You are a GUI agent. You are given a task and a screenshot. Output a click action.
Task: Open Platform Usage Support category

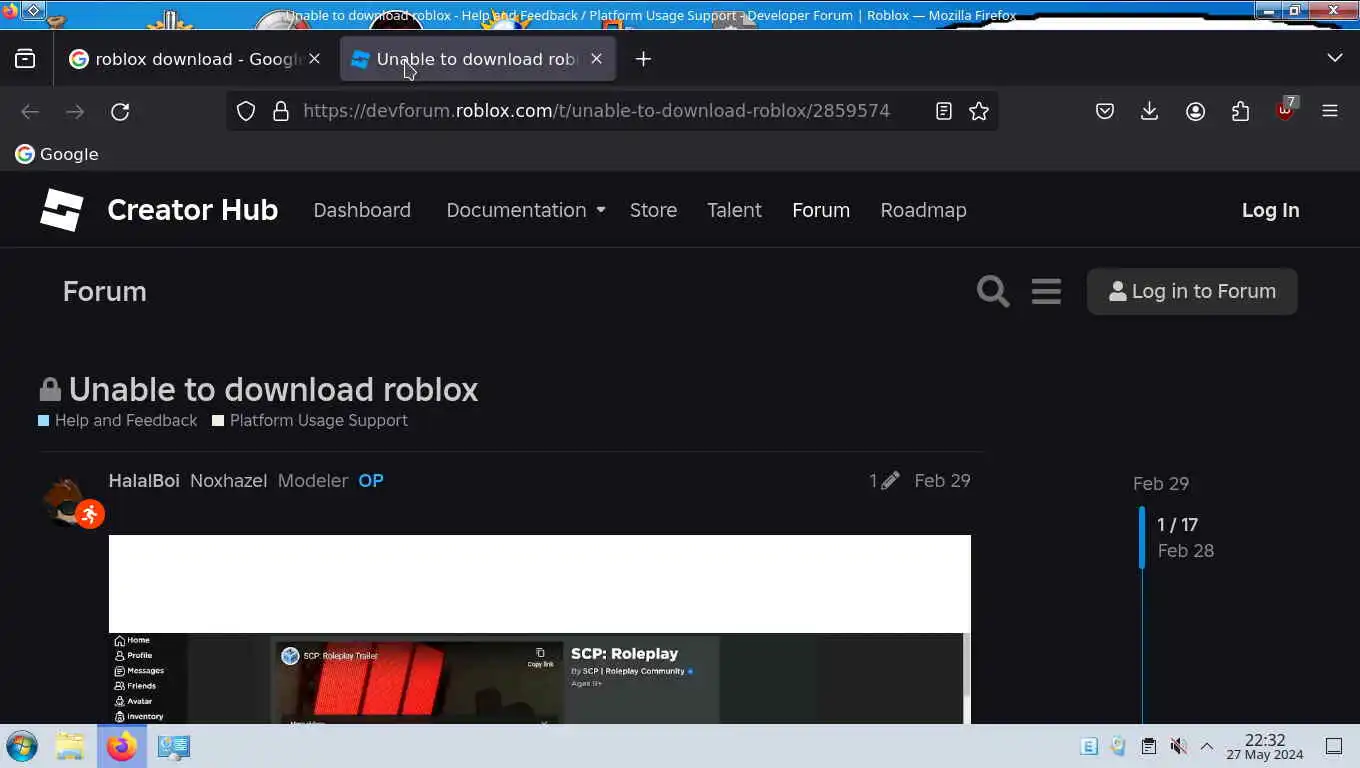310,420
